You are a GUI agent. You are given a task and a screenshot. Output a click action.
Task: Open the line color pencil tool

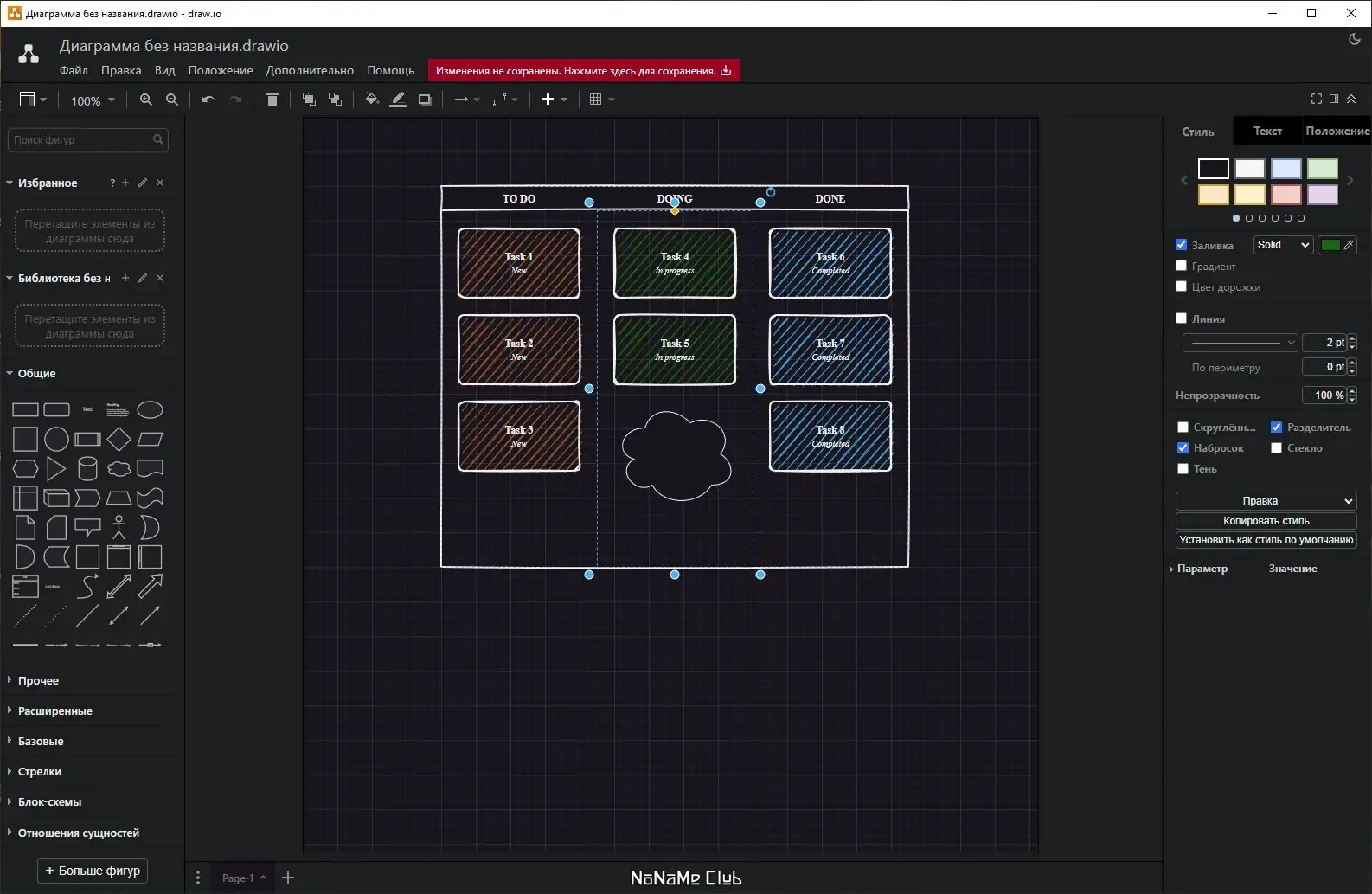click(x=398, y=100)
